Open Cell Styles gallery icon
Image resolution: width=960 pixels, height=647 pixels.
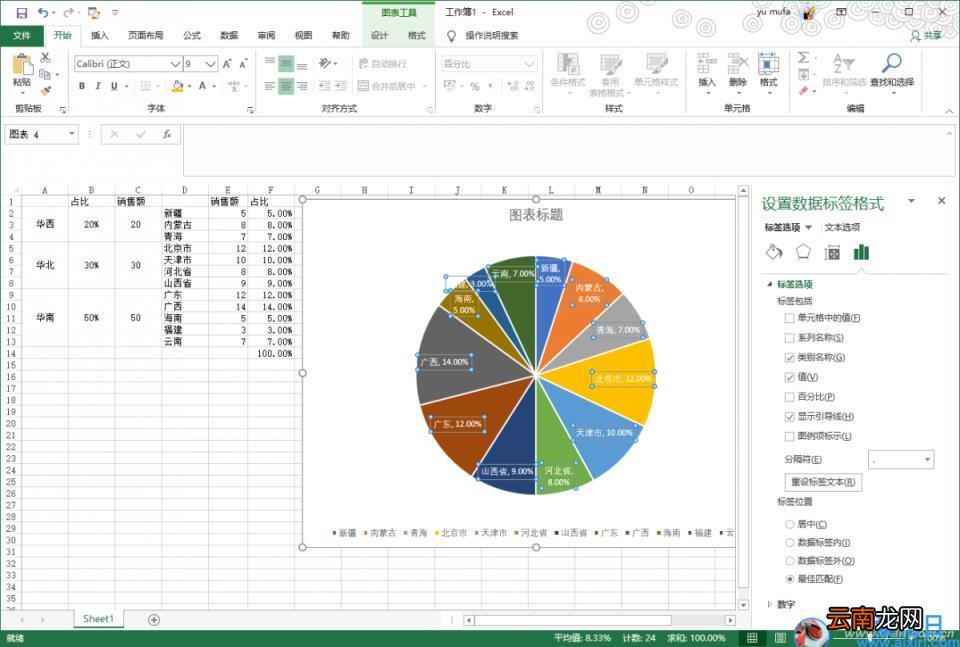(656, 65)
